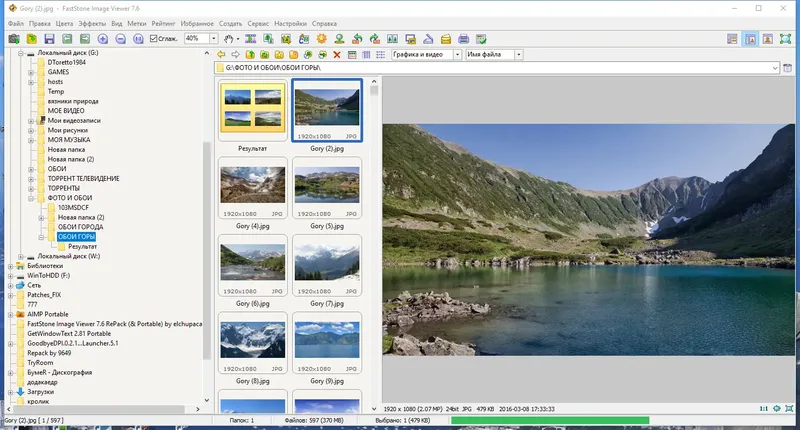The width and height of the screenshot is (800, 430).
Task: Open the Настройки menu
Action: pos(290,22)
